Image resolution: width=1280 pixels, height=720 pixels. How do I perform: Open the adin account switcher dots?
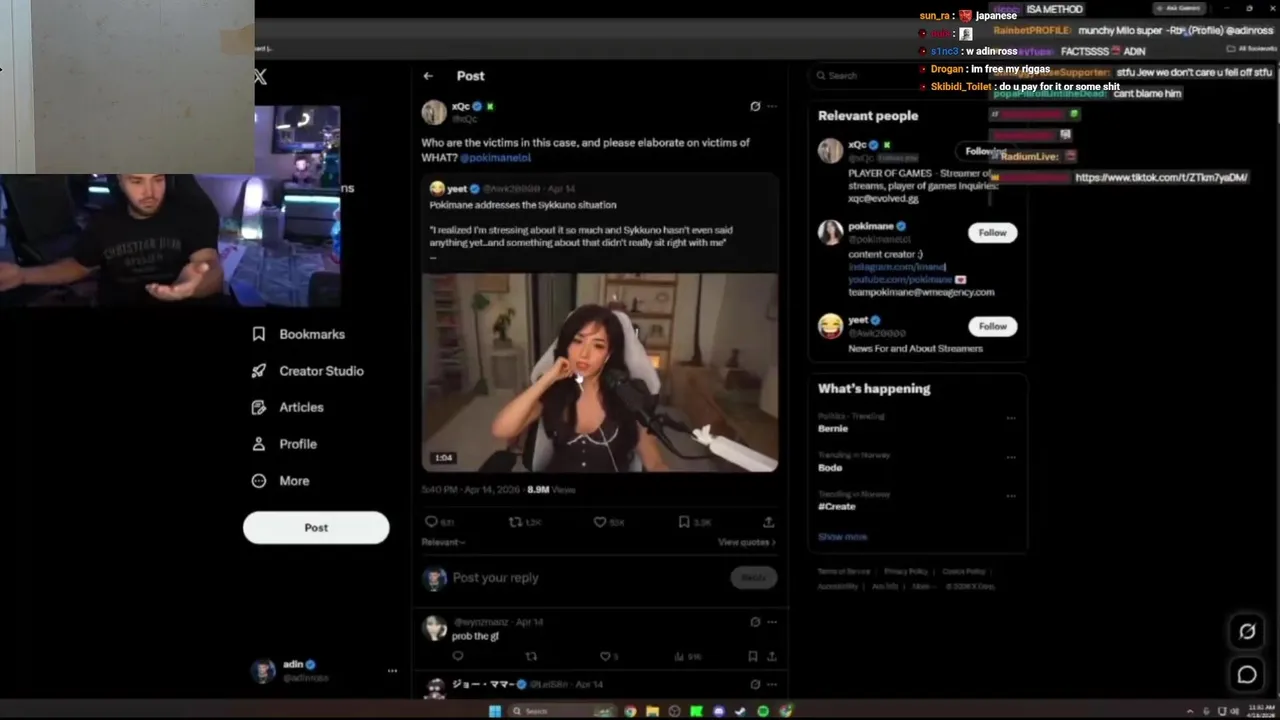pos(392,671)
